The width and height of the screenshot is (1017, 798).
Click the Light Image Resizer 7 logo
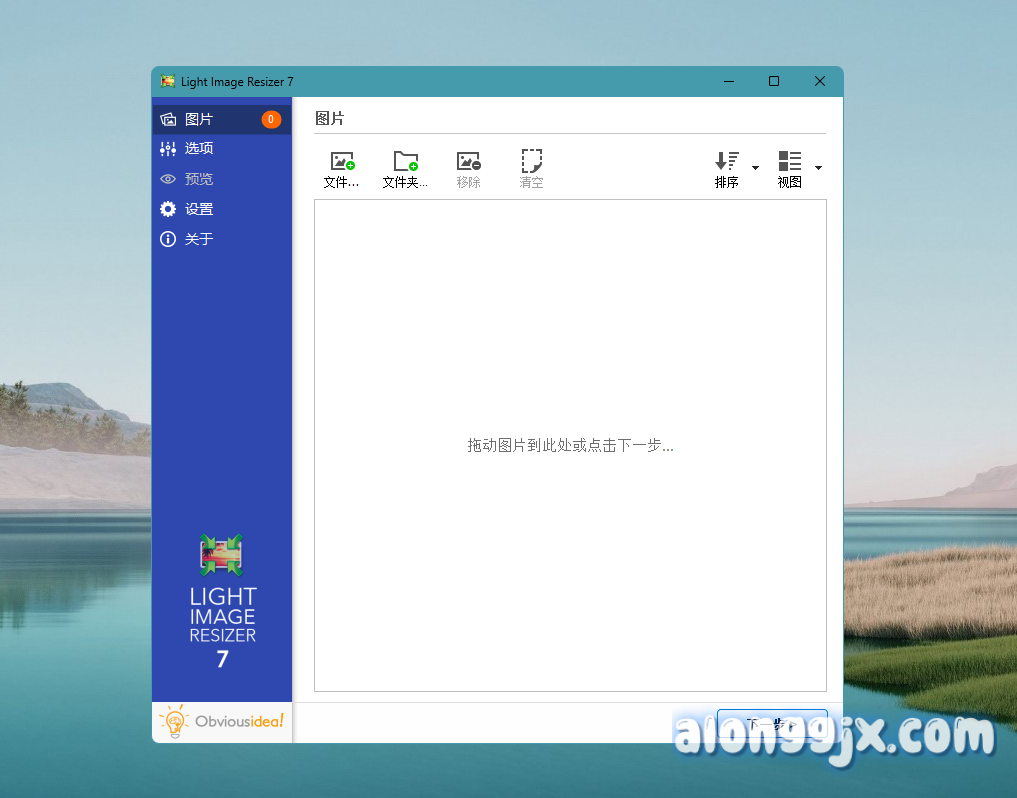[222, 600]
